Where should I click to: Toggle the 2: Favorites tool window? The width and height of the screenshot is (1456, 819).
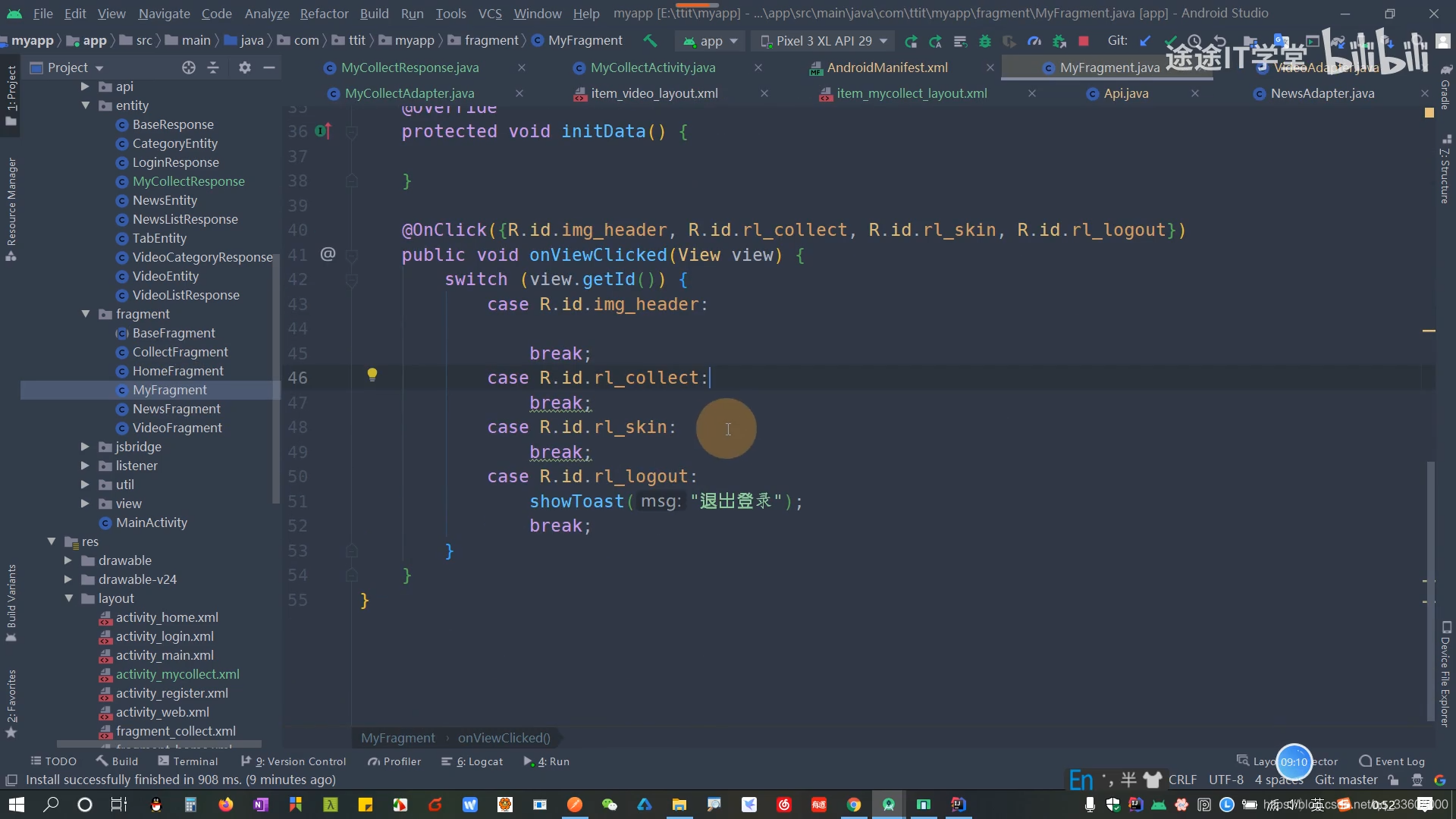coord(11,703)
